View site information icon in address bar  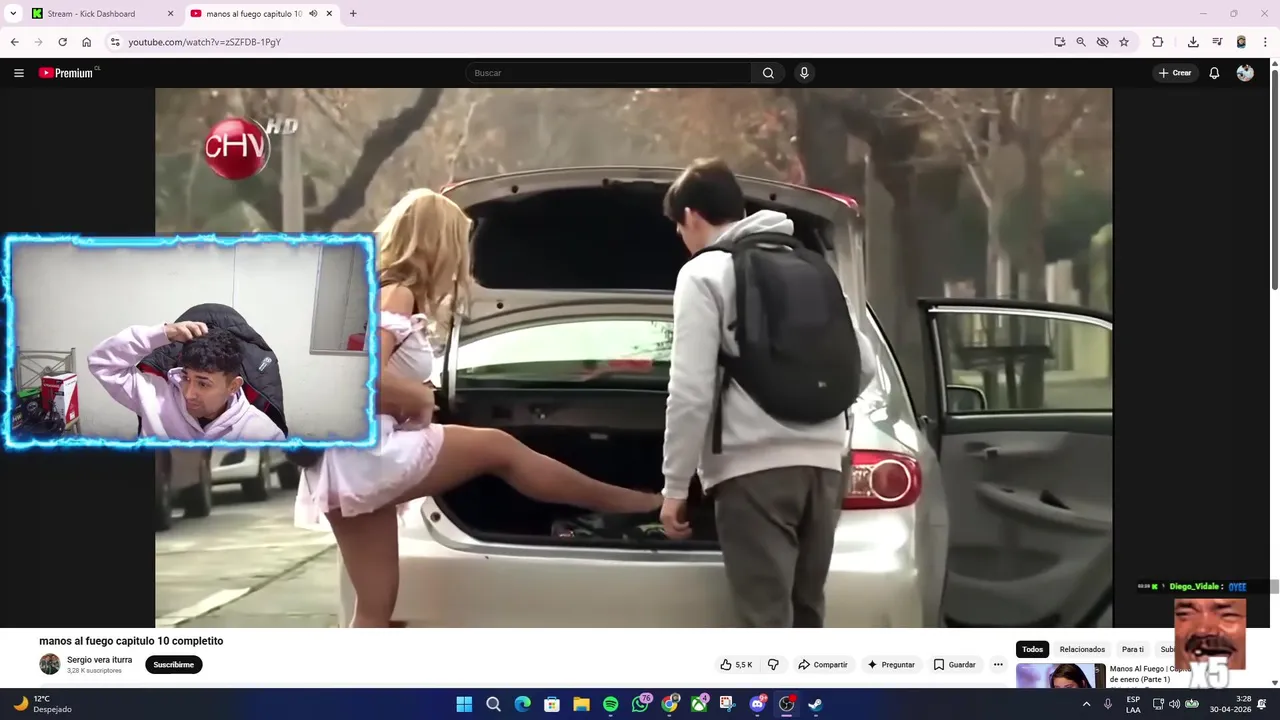(x=115, y=42)
